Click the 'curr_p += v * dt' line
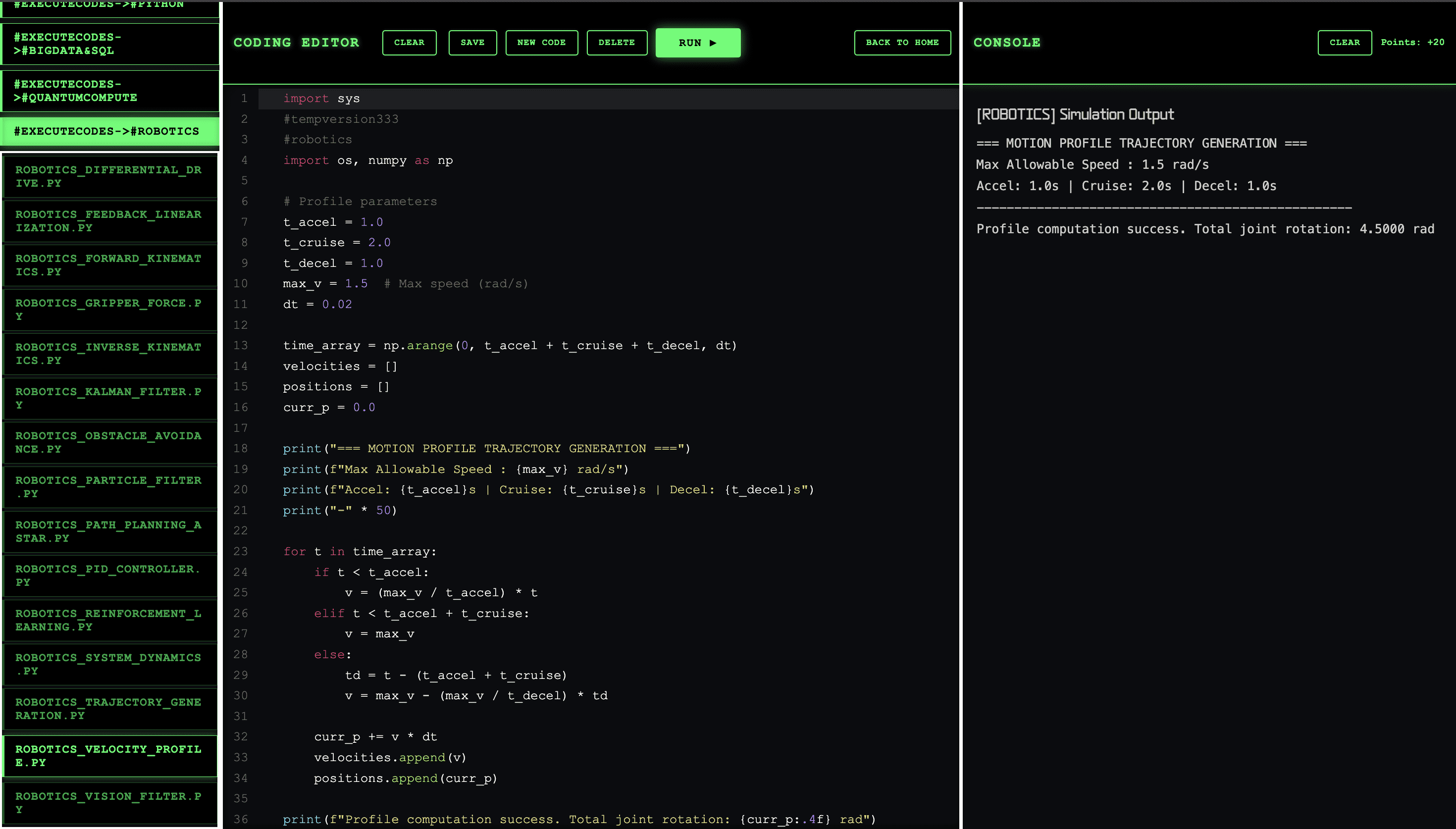1456x829 pixels. pyautogui.click(x=376, y=737)
